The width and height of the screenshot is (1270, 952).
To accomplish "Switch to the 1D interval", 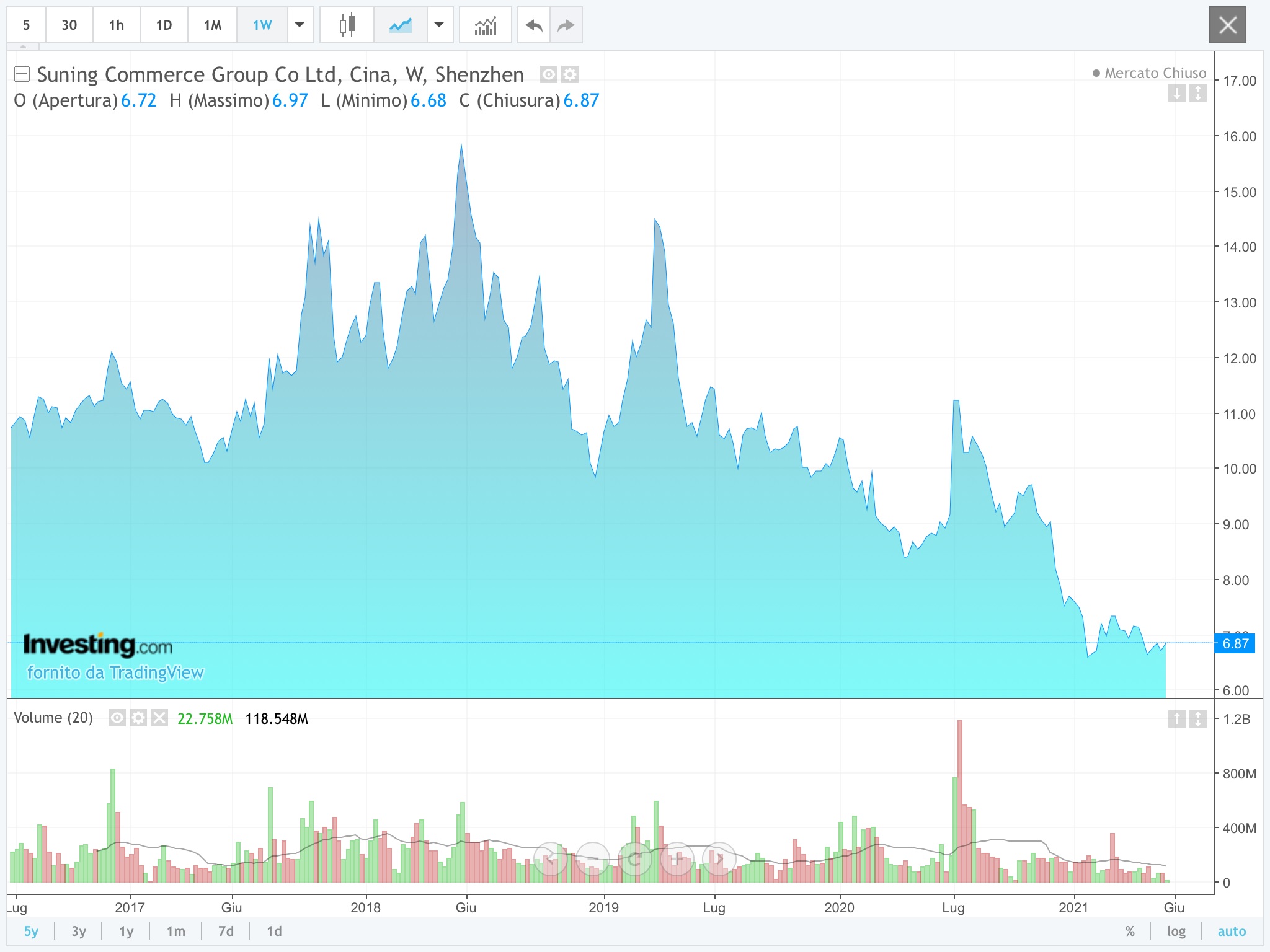I will tap(164, 25).
